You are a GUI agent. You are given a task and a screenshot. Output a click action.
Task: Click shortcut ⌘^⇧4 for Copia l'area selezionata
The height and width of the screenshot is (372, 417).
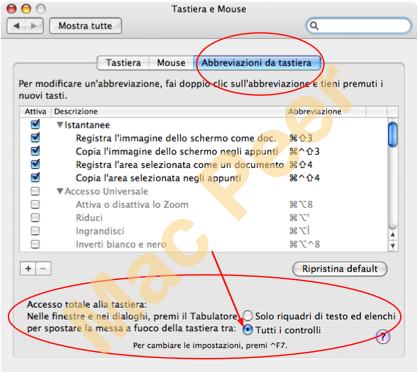(304, 178)
